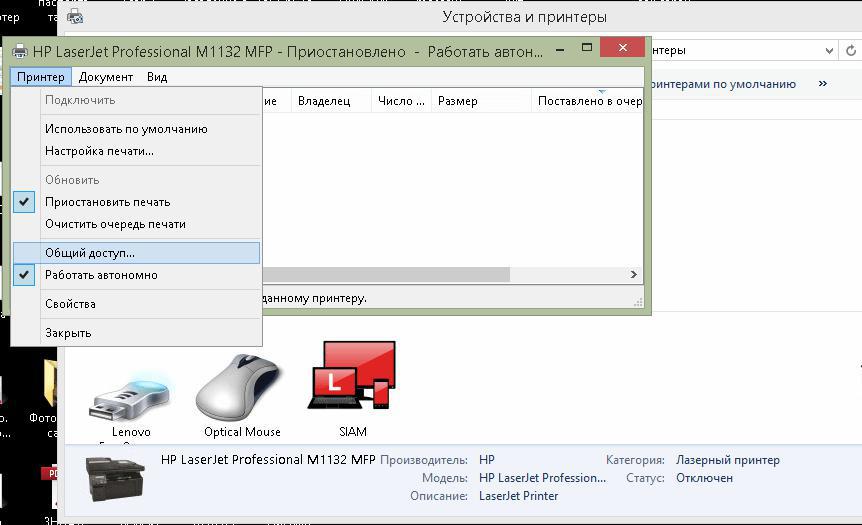Click the Модель value HP LaserJet Profession...
Image resolution: width=862 pixels, height=525 pixels.
[x=542, y=478]
